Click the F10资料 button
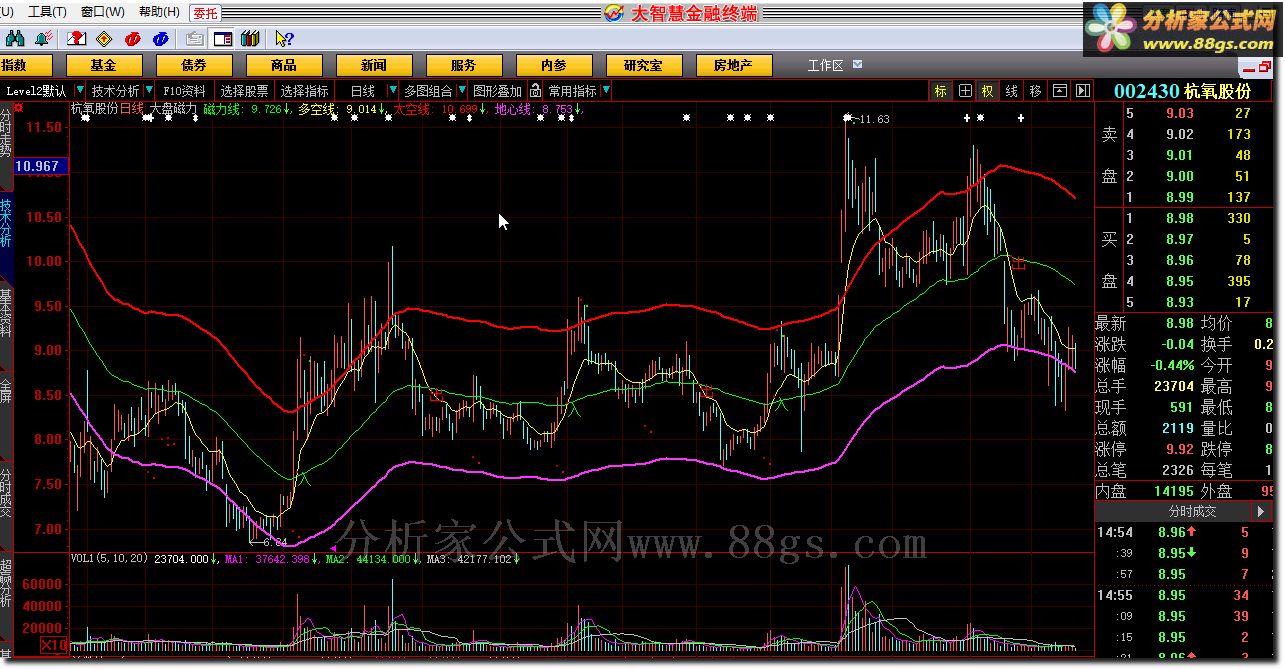 pyautogui.click(x=184, y=91)
